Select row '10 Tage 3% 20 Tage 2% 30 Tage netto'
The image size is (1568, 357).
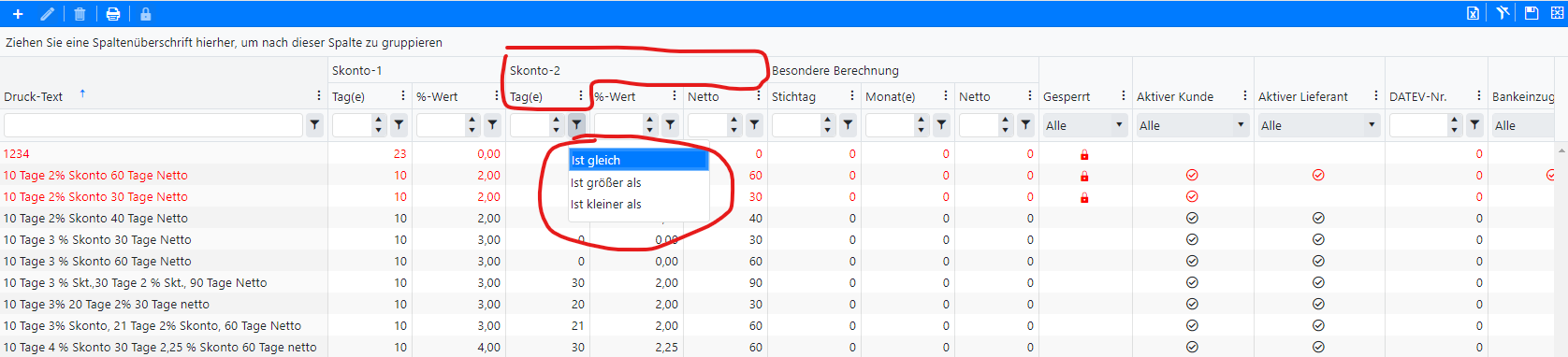pos(777,304)
